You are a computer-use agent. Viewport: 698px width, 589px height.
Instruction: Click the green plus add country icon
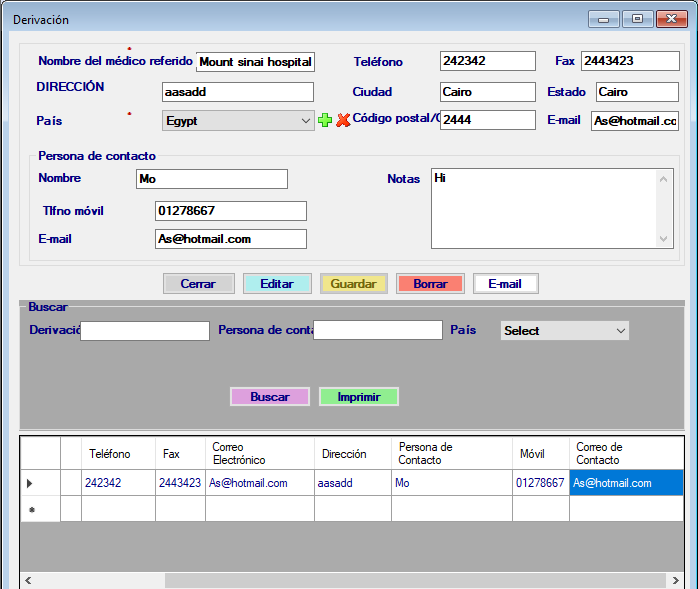point(324,120)
